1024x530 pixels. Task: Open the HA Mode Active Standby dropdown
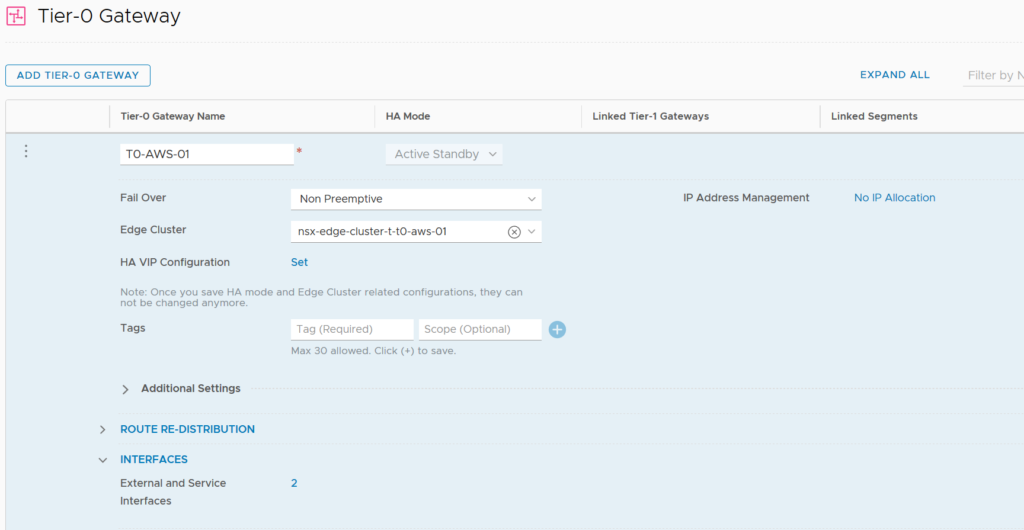coord(444,155)
